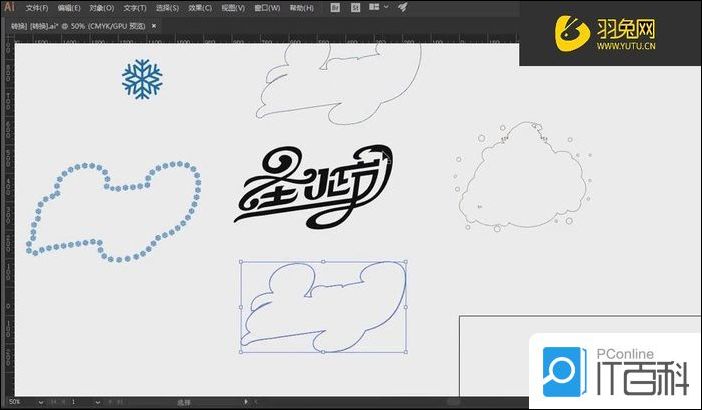Close the 转换.ai document tab
This screenshot has height=410, width=702.
[154, 26]
